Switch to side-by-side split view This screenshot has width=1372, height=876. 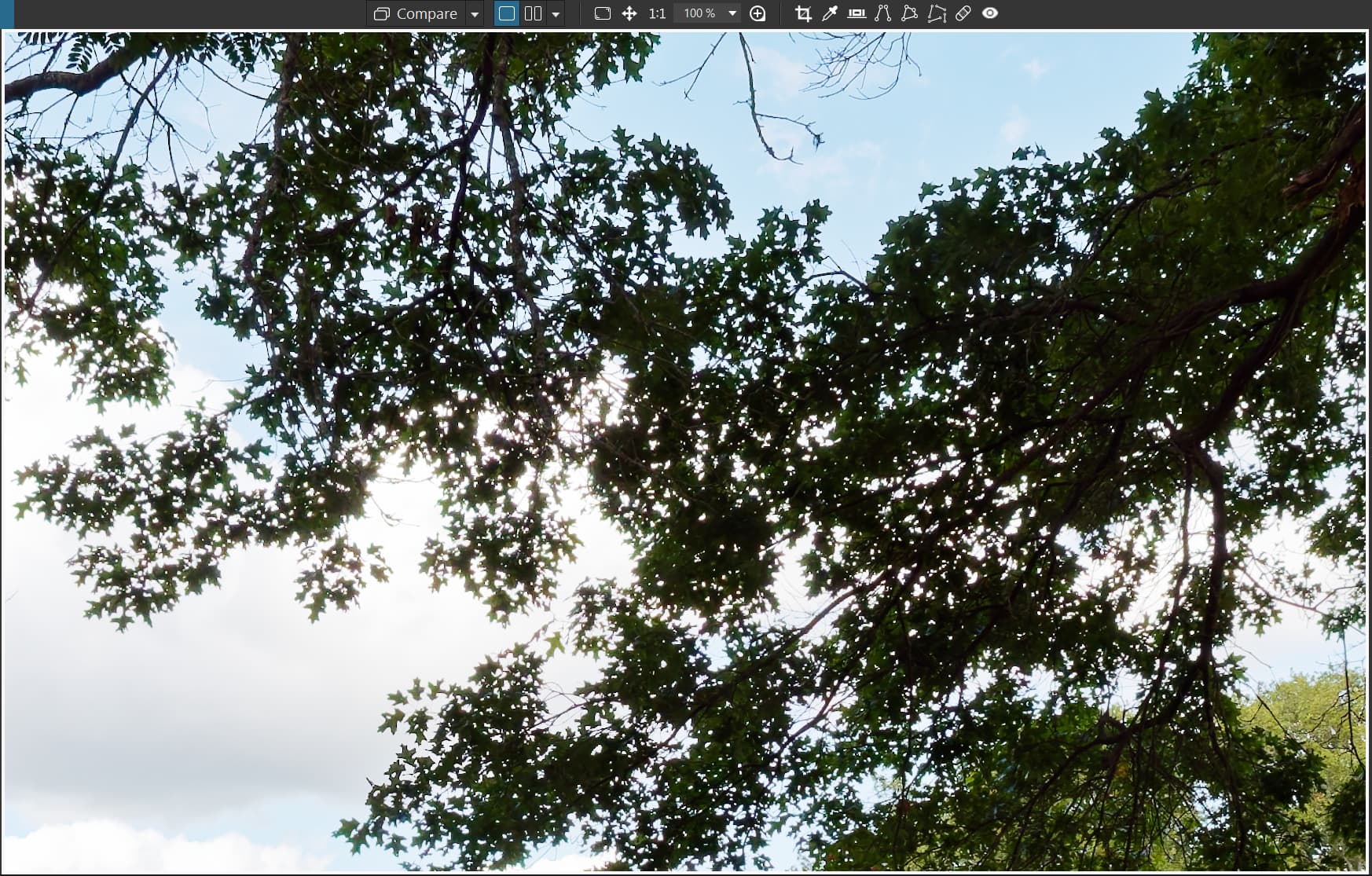point(533,13)
